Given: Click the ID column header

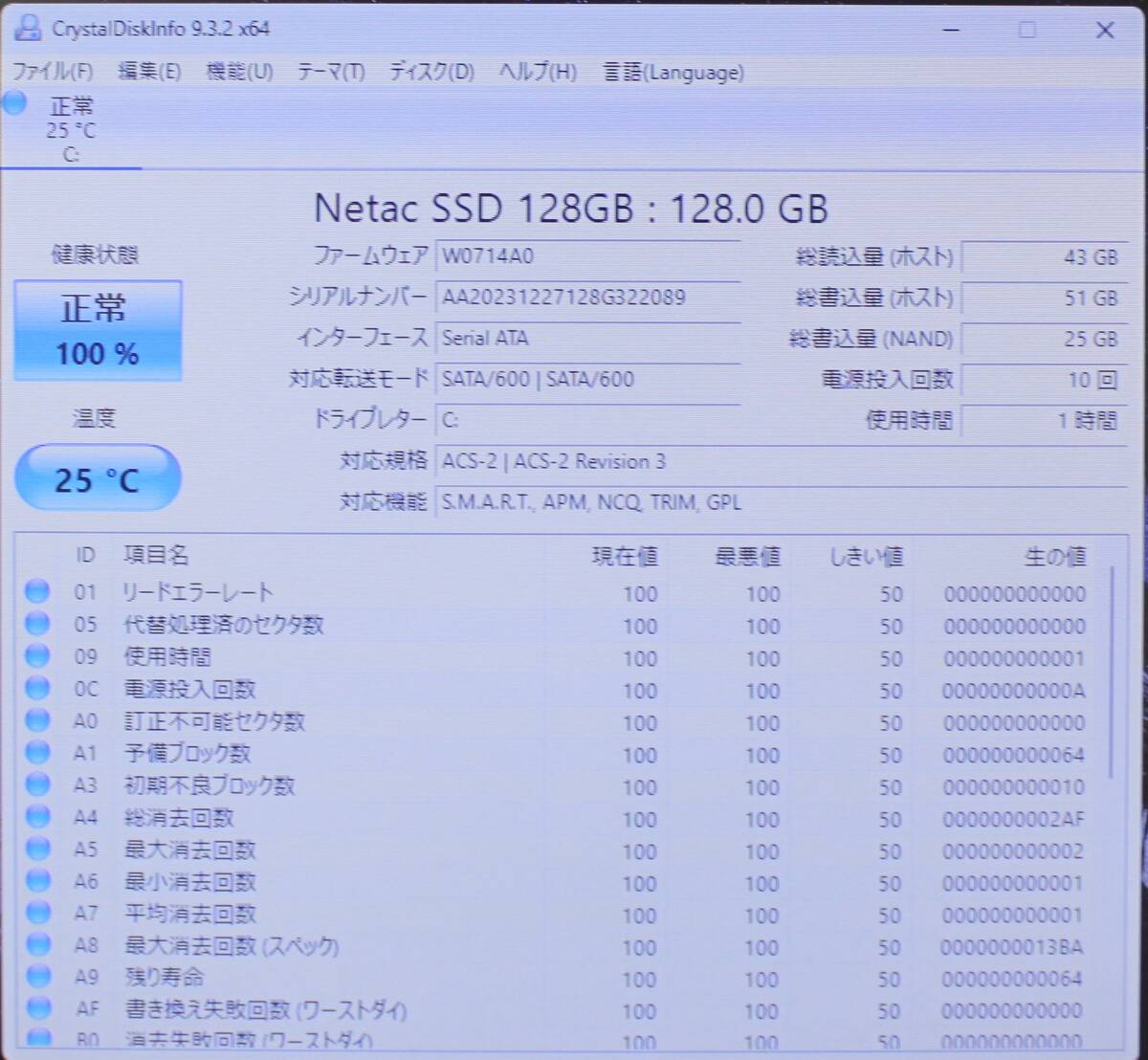Looking at the screenshot, I should (x=85, y=556).
